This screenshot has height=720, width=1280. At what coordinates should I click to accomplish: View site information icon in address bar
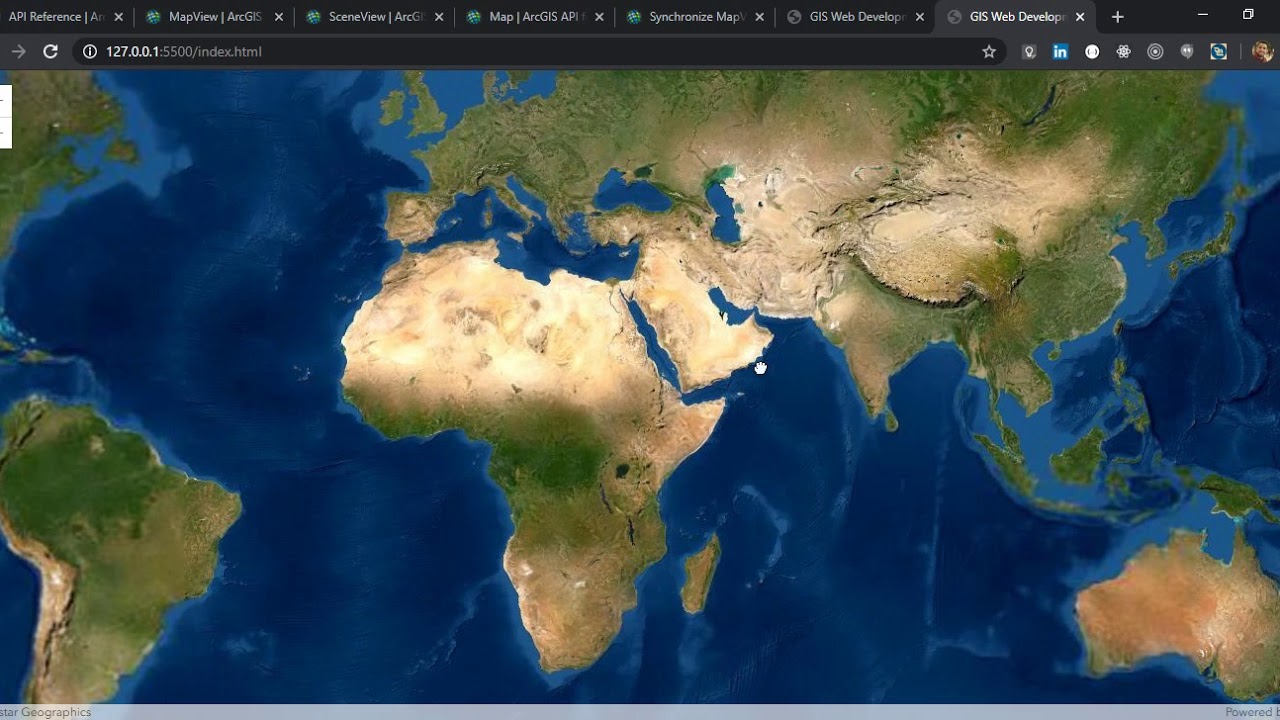coord(89,51)
